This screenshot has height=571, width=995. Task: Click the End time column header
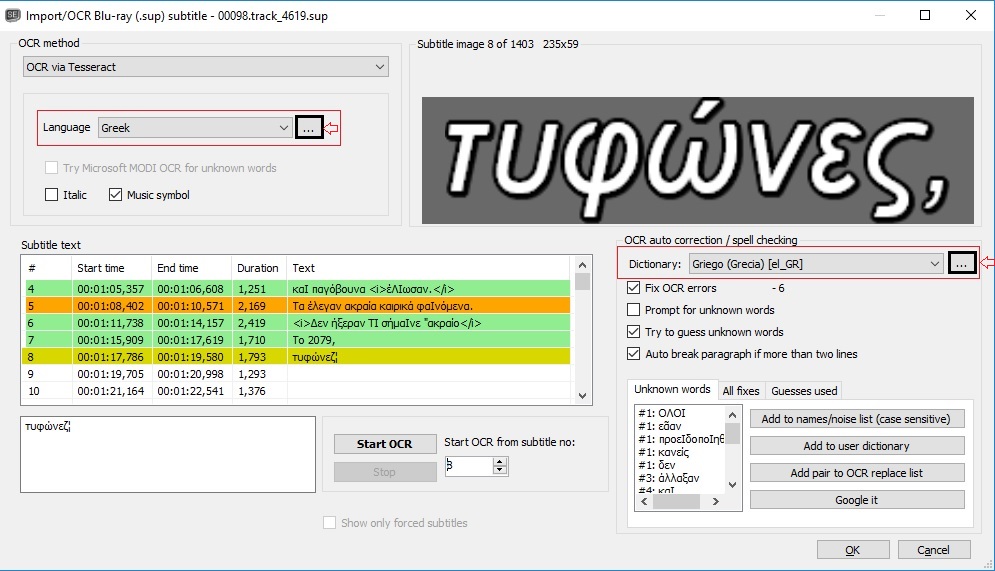[191, 268]
